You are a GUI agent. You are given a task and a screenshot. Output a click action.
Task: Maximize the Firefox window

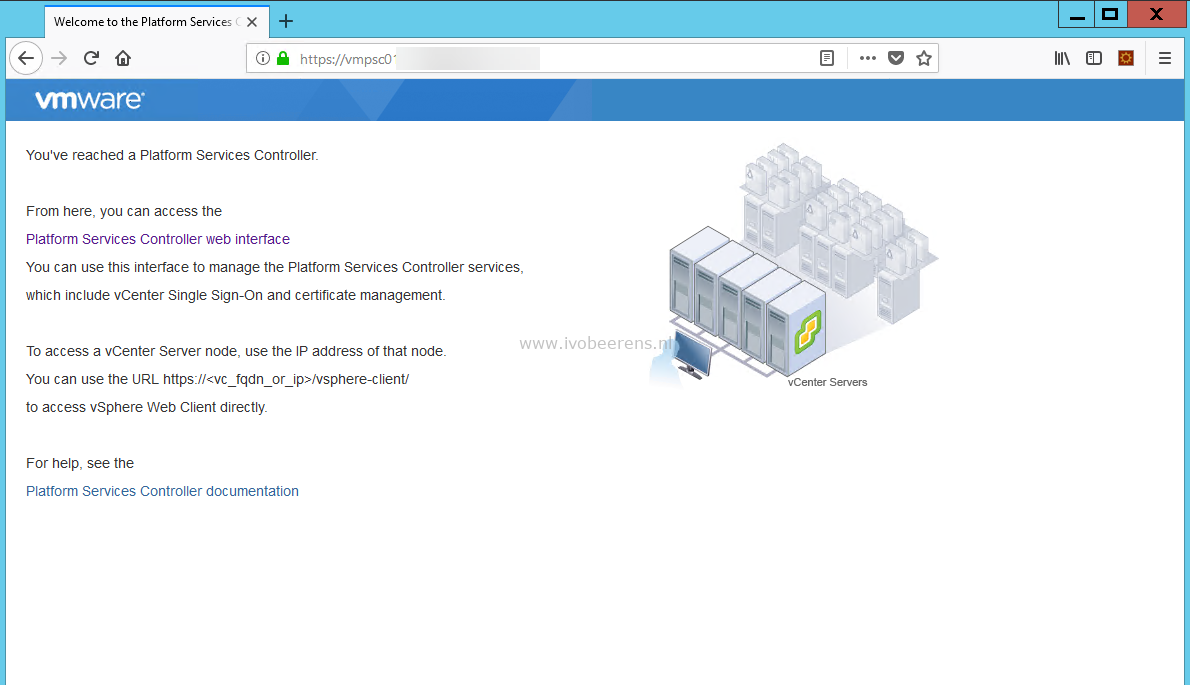(1110, 14)
